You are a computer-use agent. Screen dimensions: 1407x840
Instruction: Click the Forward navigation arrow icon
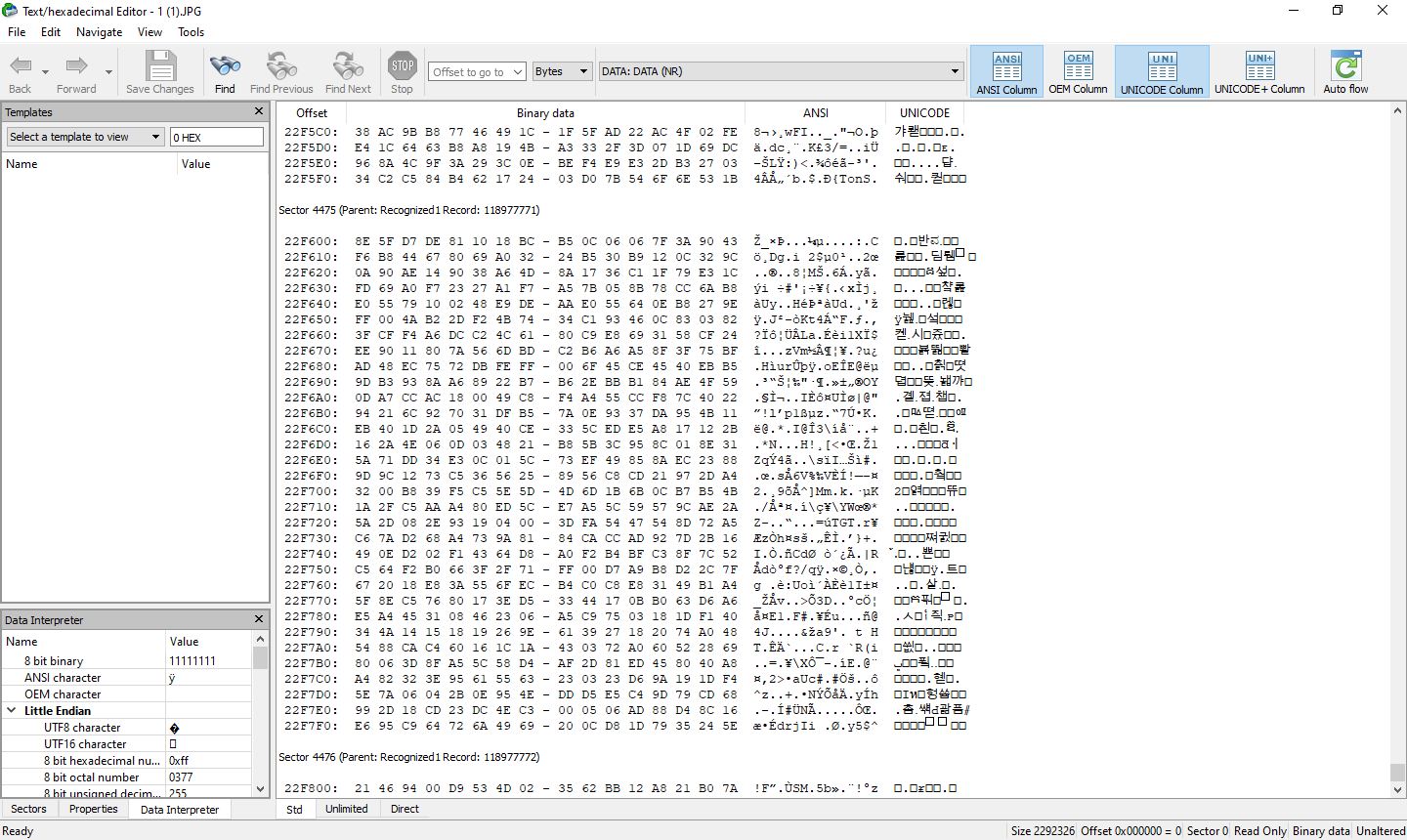pyautogui.click(x=76, y=66)
